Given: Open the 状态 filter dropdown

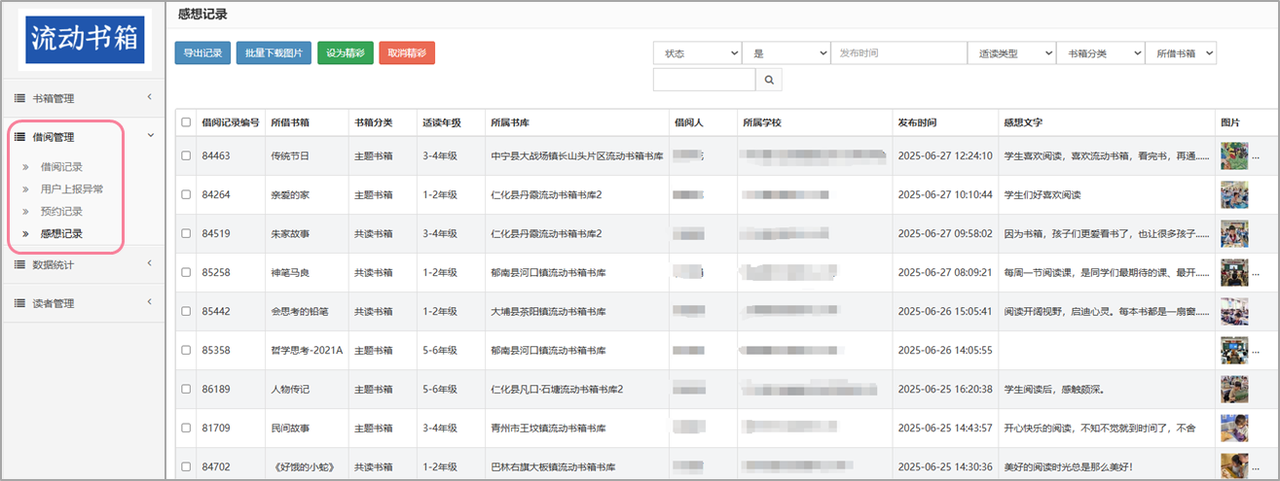Looking at the screenshot, I should pos(697,53).
